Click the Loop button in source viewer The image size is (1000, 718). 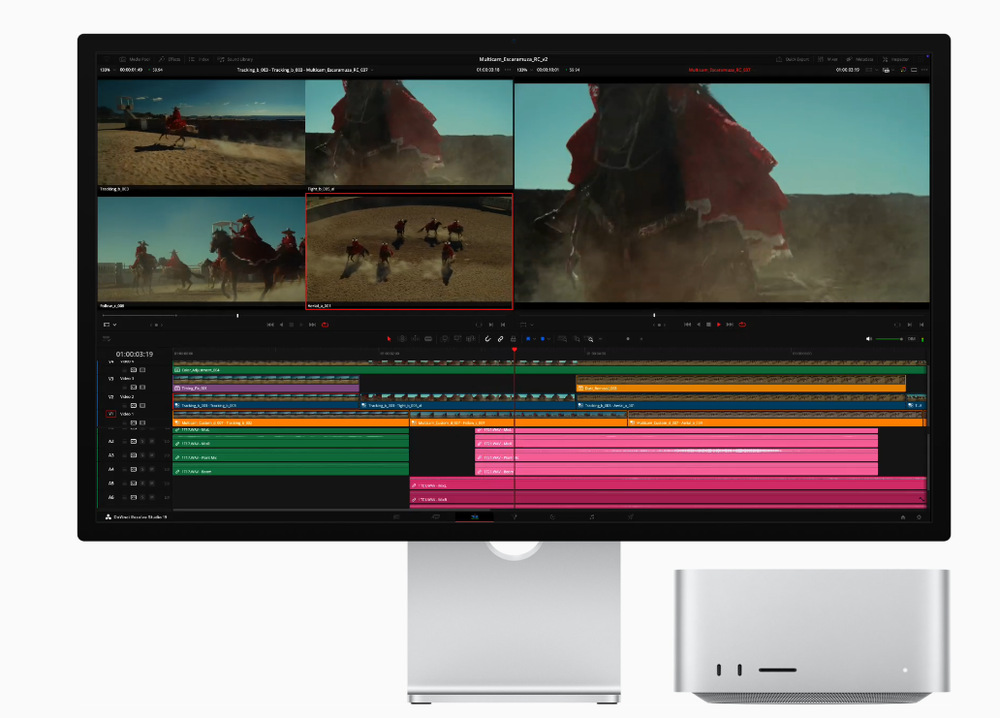tap(325, 324)
